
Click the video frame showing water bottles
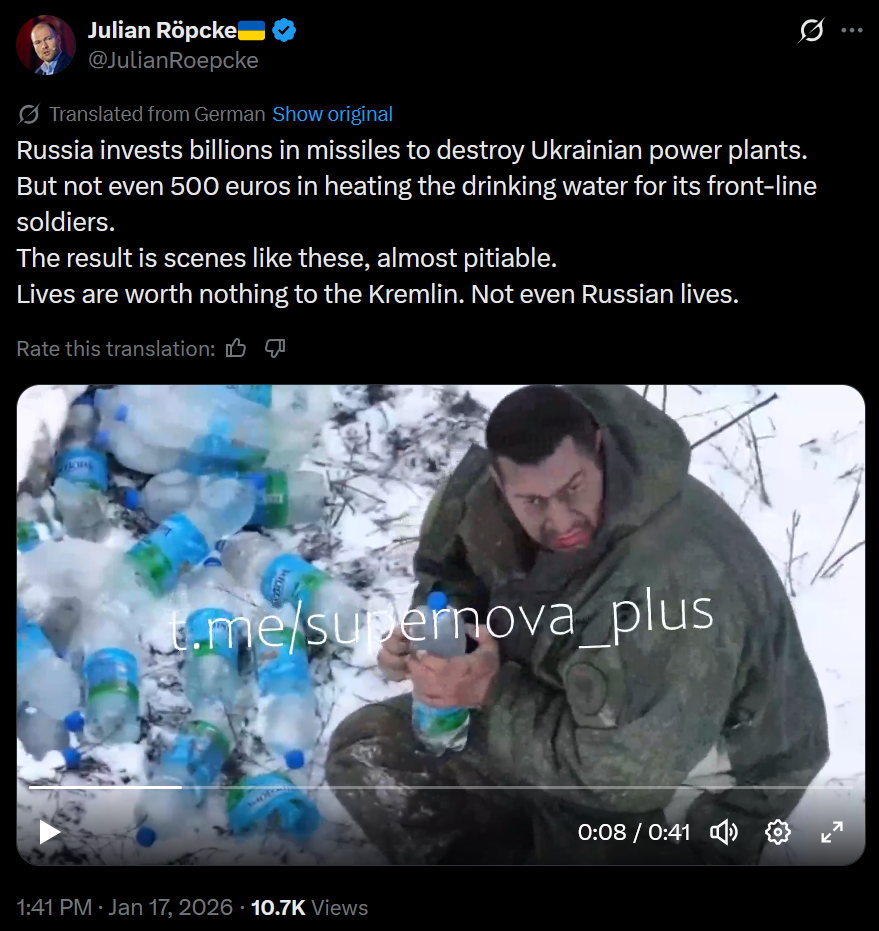(441, 594)
